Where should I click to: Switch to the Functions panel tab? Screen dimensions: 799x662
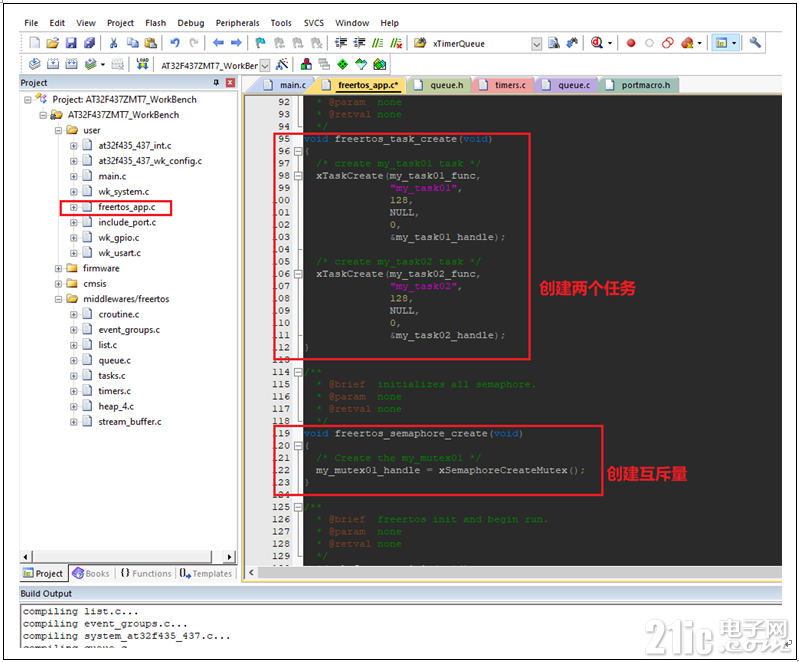click(x=146, y=573)
